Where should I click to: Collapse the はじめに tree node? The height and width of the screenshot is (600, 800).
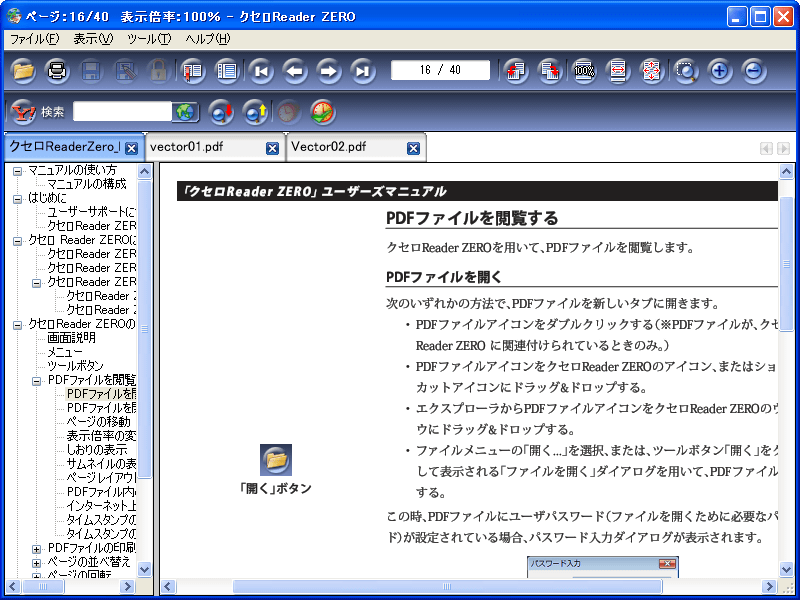coord(17,199)
